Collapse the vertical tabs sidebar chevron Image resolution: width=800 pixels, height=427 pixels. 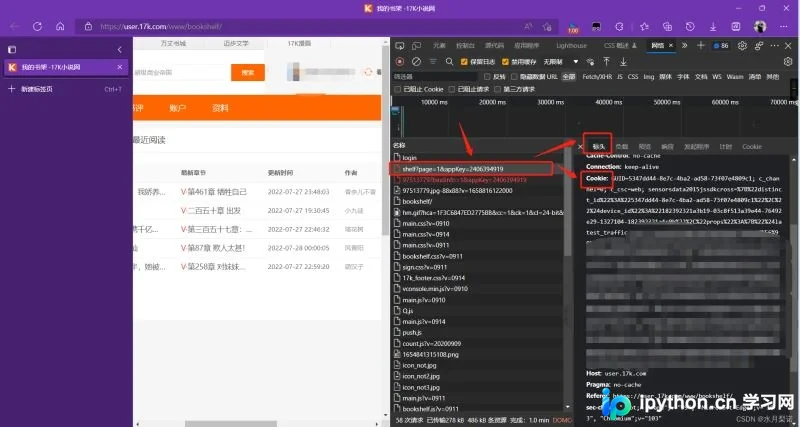[119, 49]
